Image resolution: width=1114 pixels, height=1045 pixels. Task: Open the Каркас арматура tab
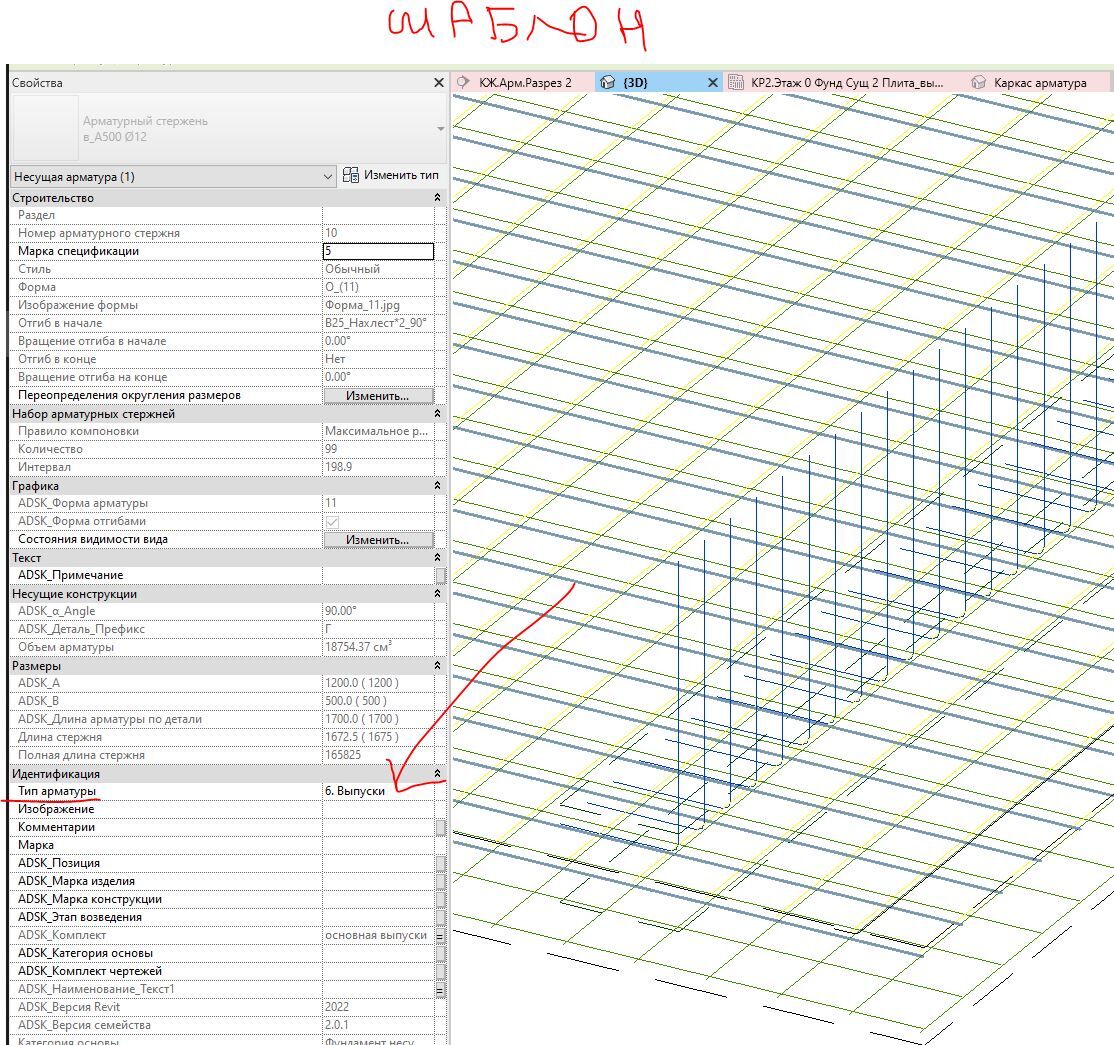[1039, 82]
